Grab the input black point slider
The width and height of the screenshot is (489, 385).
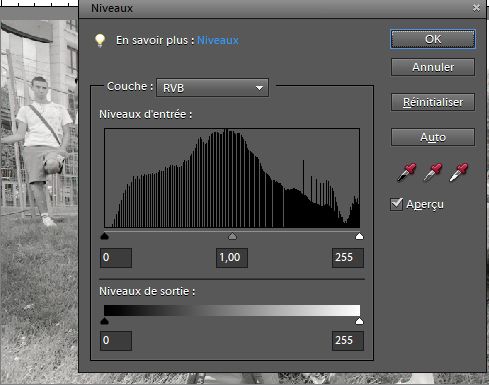(x=105, y=236)
